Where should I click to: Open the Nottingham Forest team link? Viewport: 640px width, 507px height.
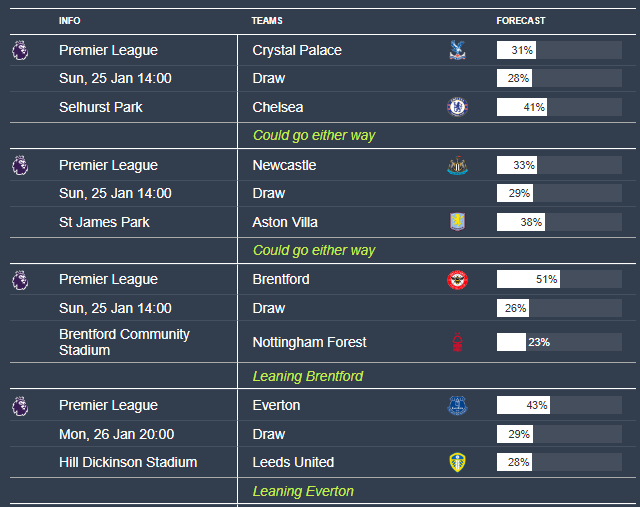point(309,342)
